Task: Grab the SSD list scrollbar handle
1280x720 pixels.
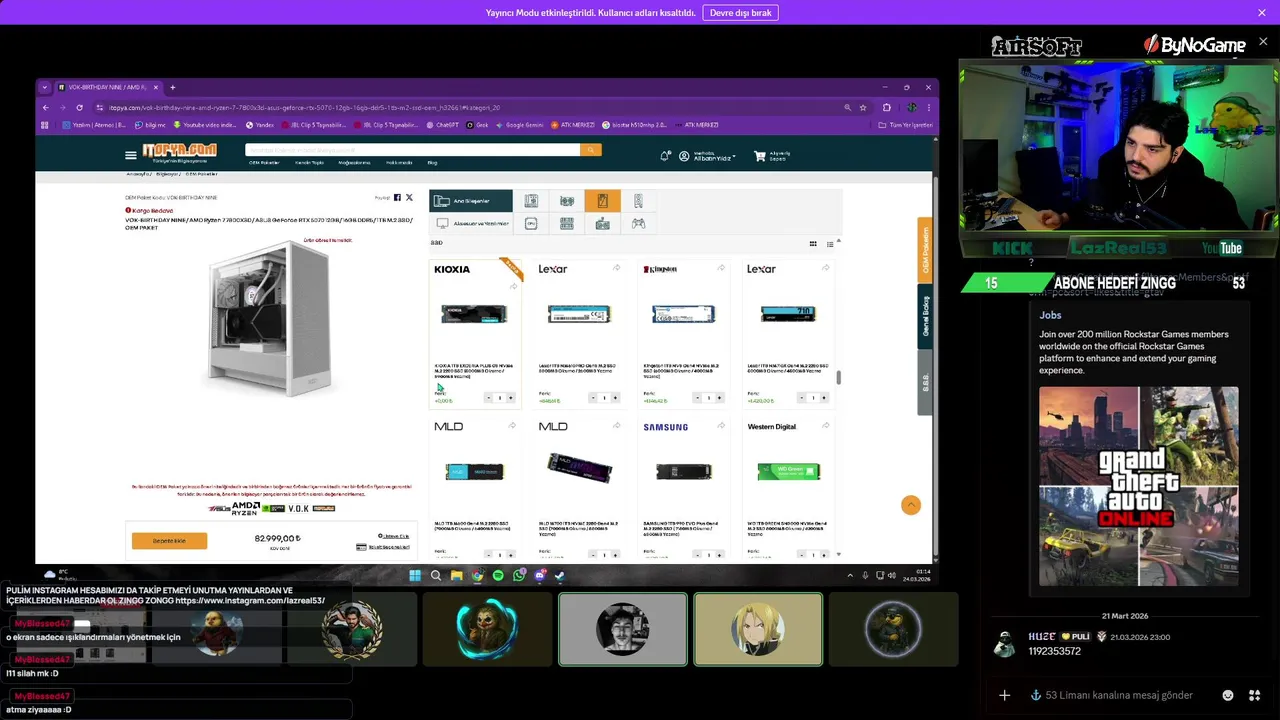Action: 839,377
